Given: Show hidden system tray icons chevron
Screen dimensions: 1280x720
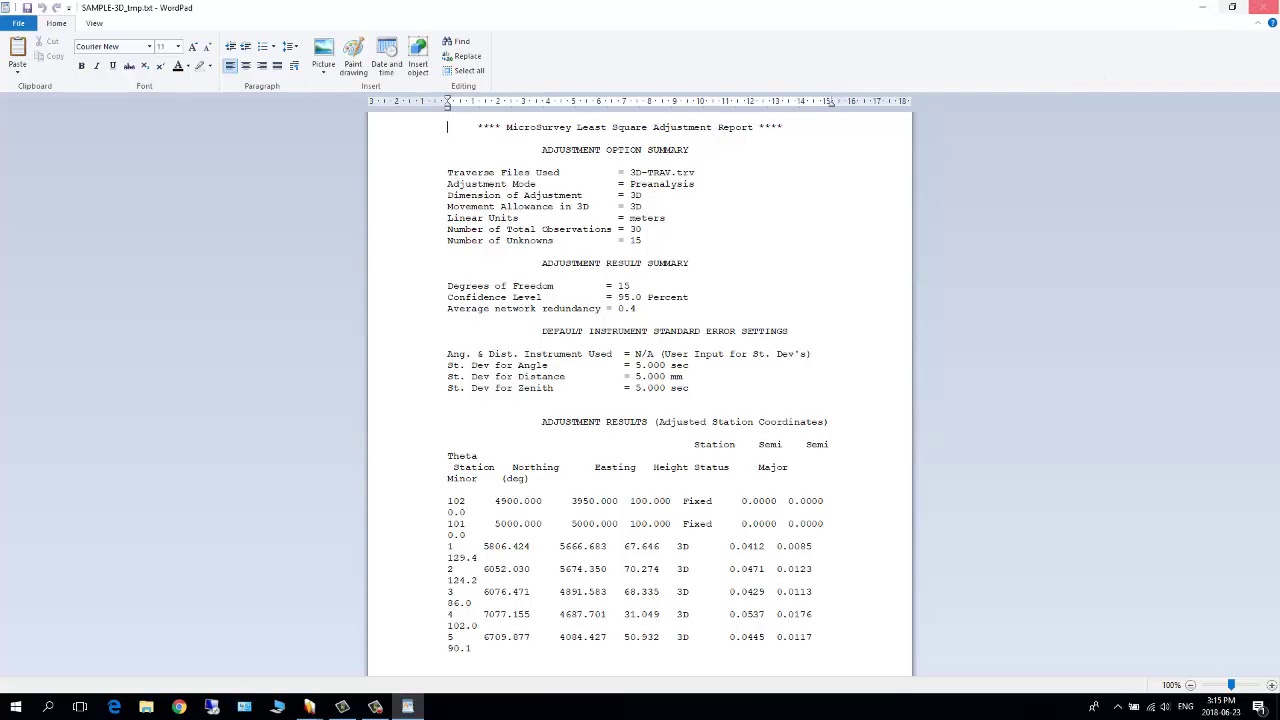Looking at the screenshot, I should click(x=1117, y=707).
